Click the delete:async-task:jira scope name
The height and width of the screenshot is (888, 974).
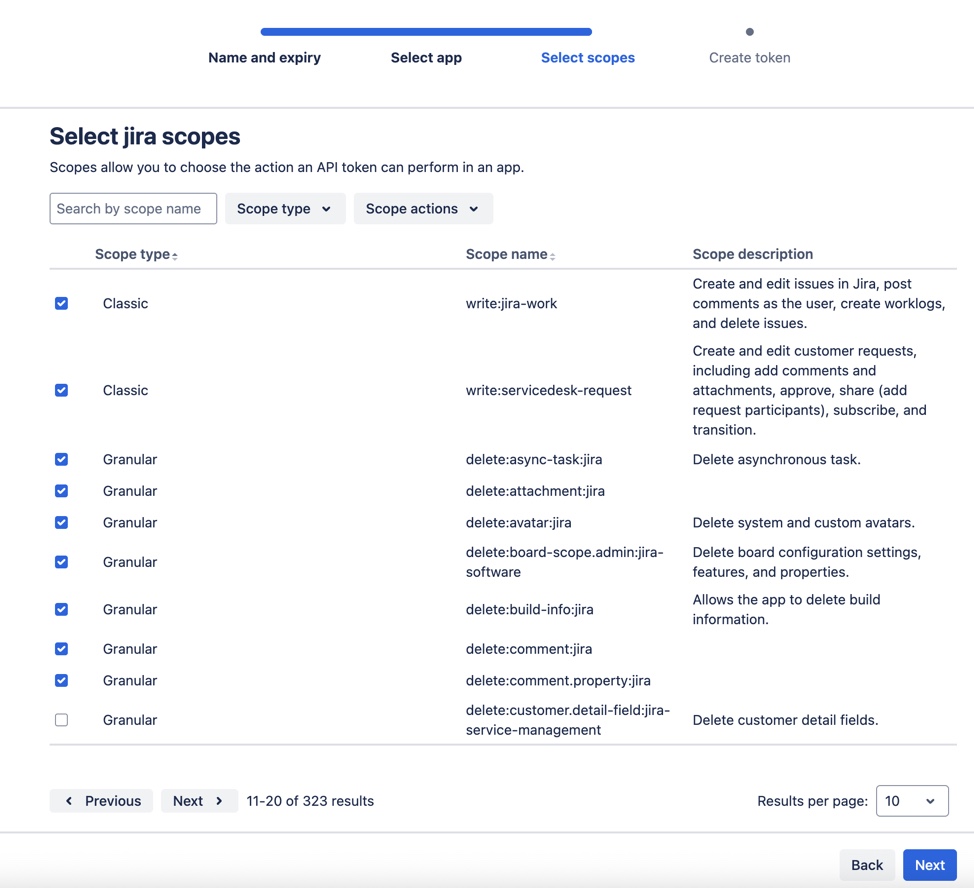534,460
